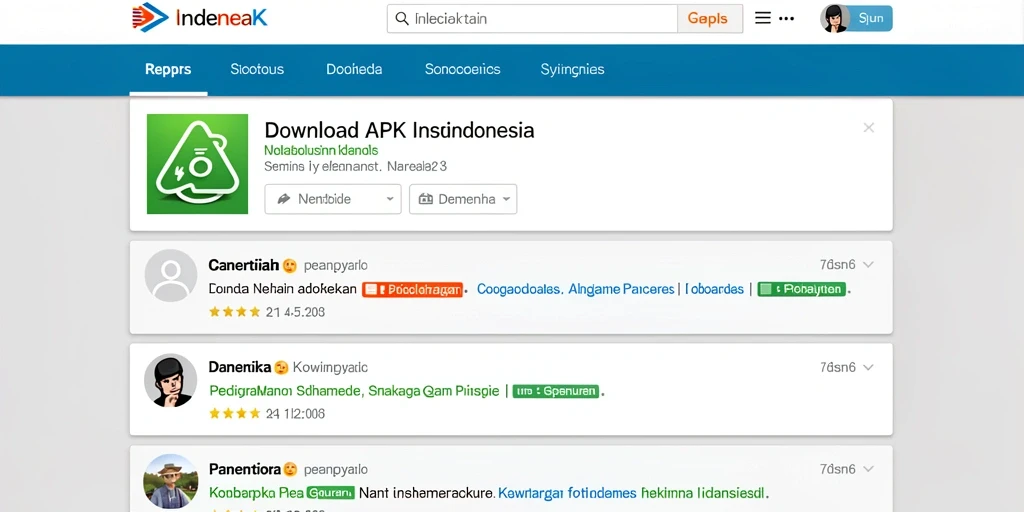The image size is (1024, 512).
Task: Click the orange Pdoclohagan tag
Action: (412, 289)
